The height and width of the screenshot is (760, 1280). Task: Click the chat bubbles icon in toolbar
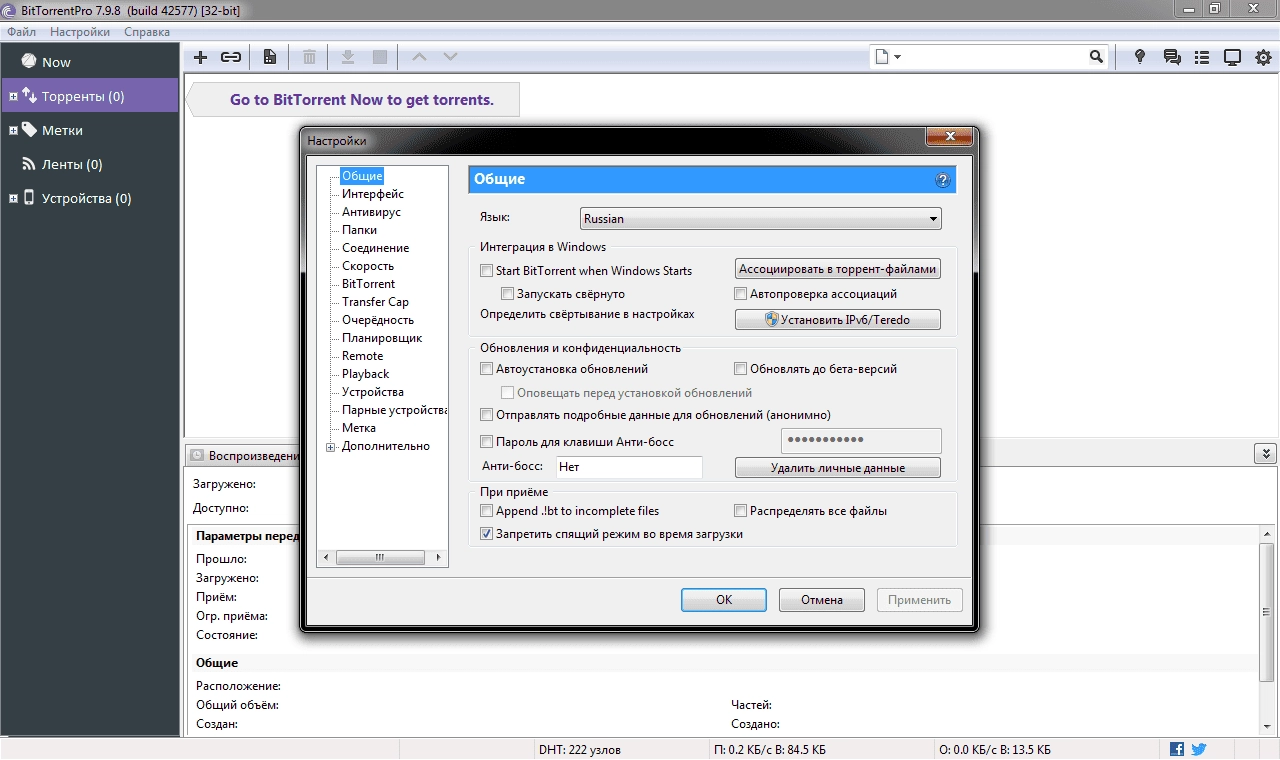pyautogui.click(x=1172, y=57)
